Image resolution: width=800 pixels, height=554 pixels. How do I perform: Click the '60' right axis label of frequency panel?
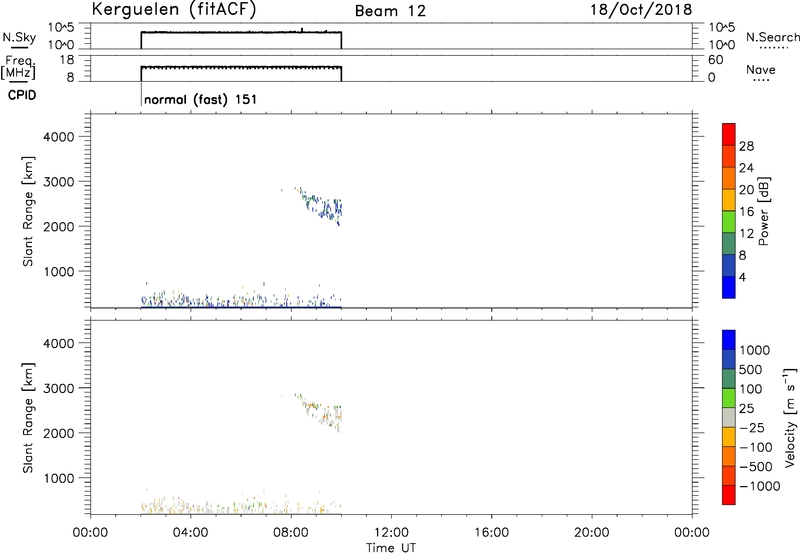pos(715,60)
